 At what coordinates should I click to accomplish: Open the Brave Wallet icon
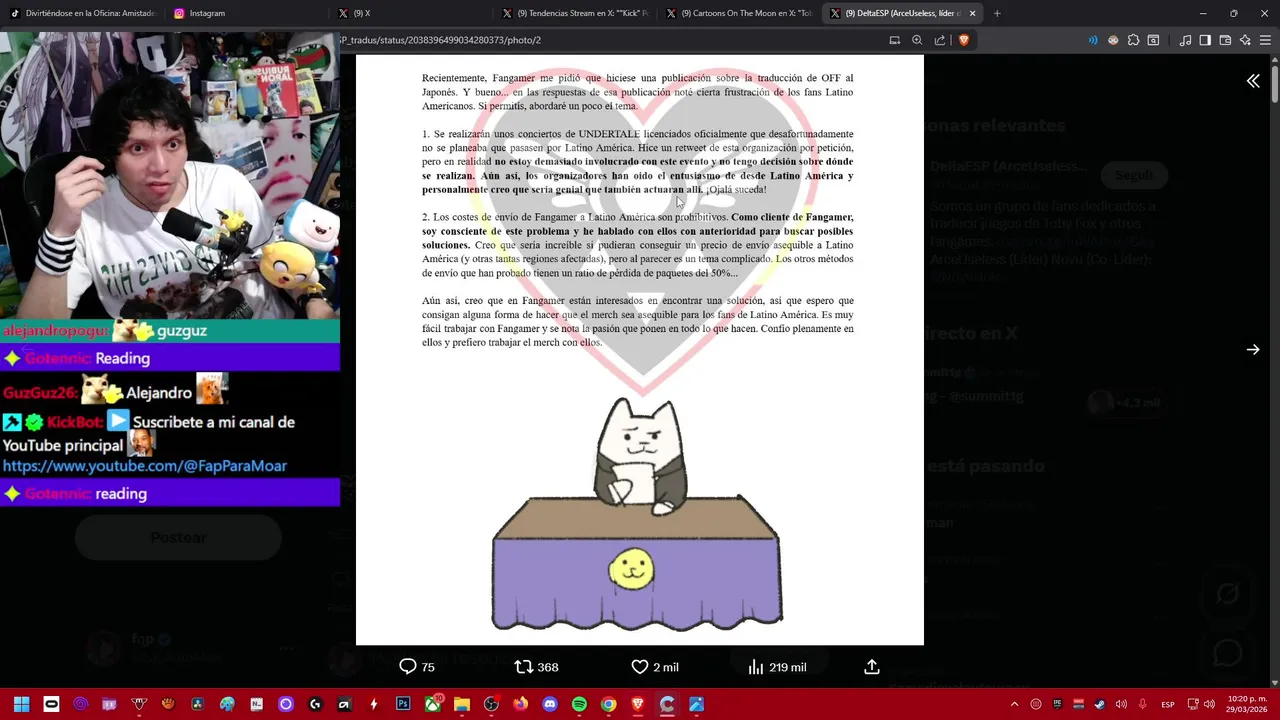point(1225,40)
